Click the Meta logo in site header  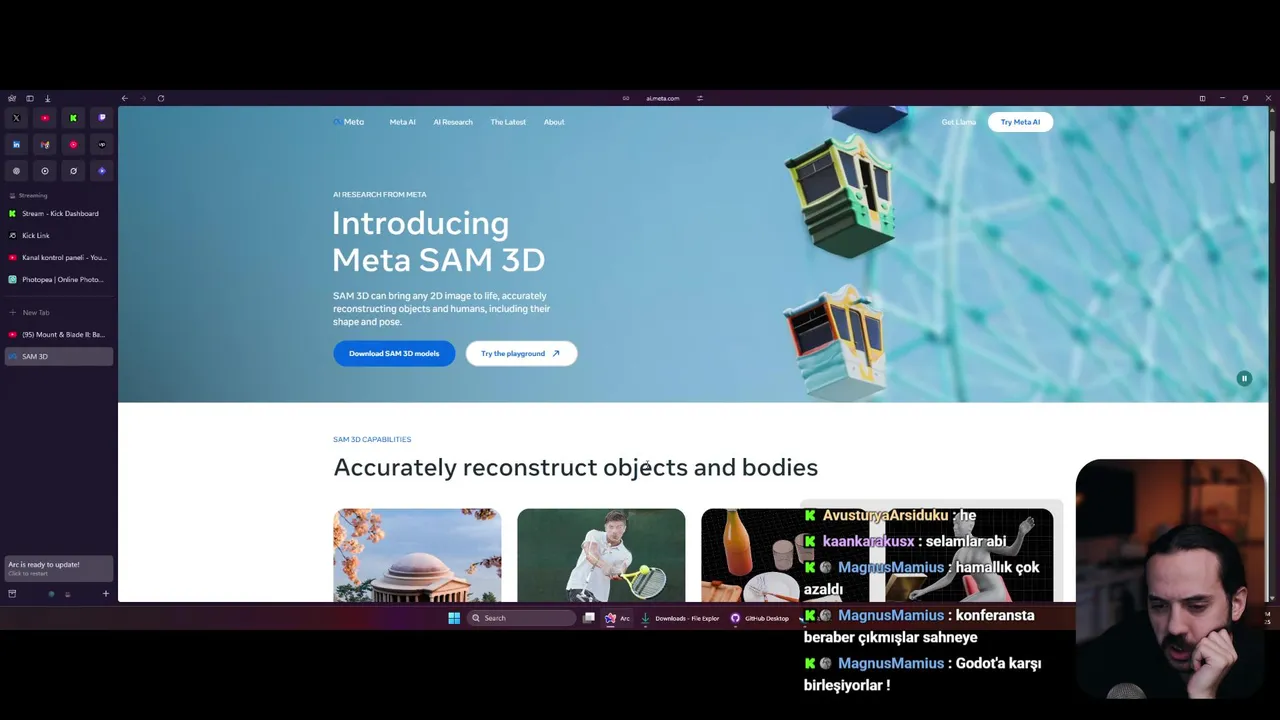pos(349,122)
